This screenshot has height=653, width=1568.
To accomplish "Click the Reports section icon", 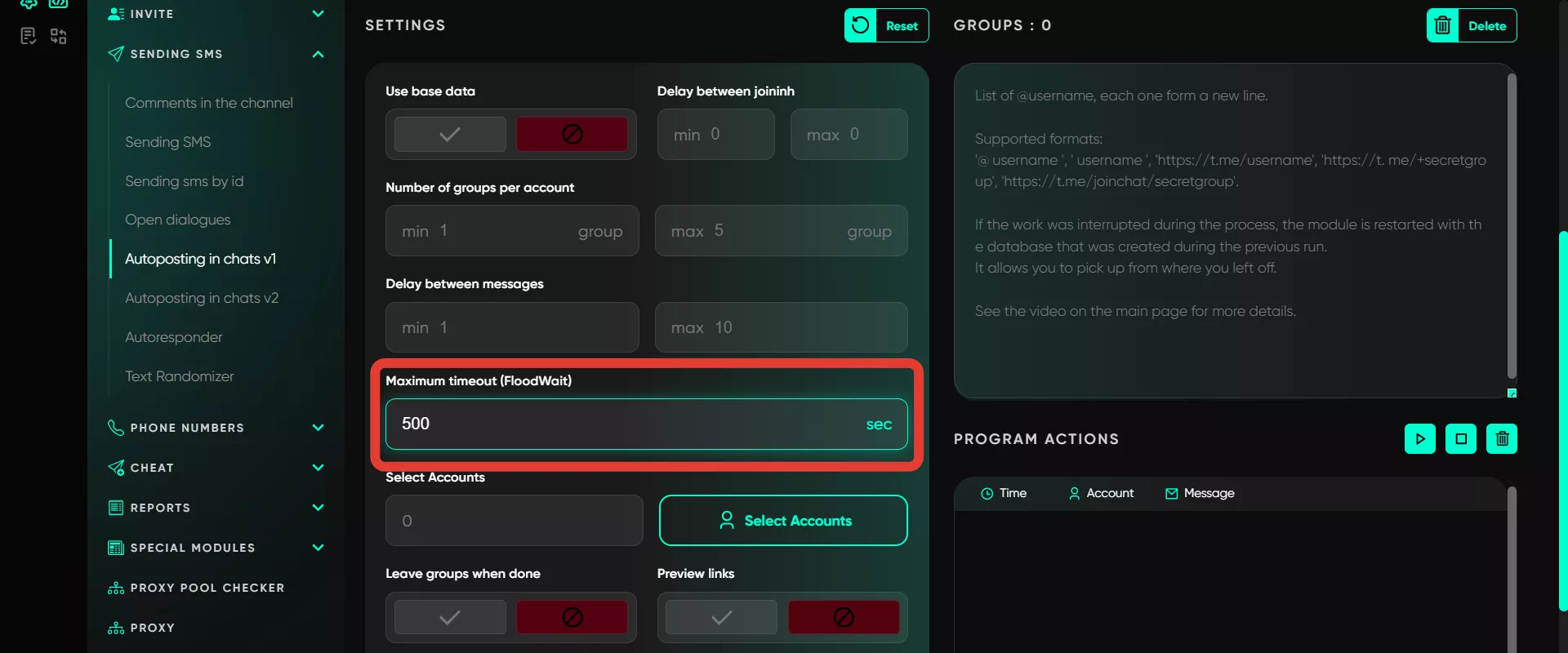I will [116, 508].
